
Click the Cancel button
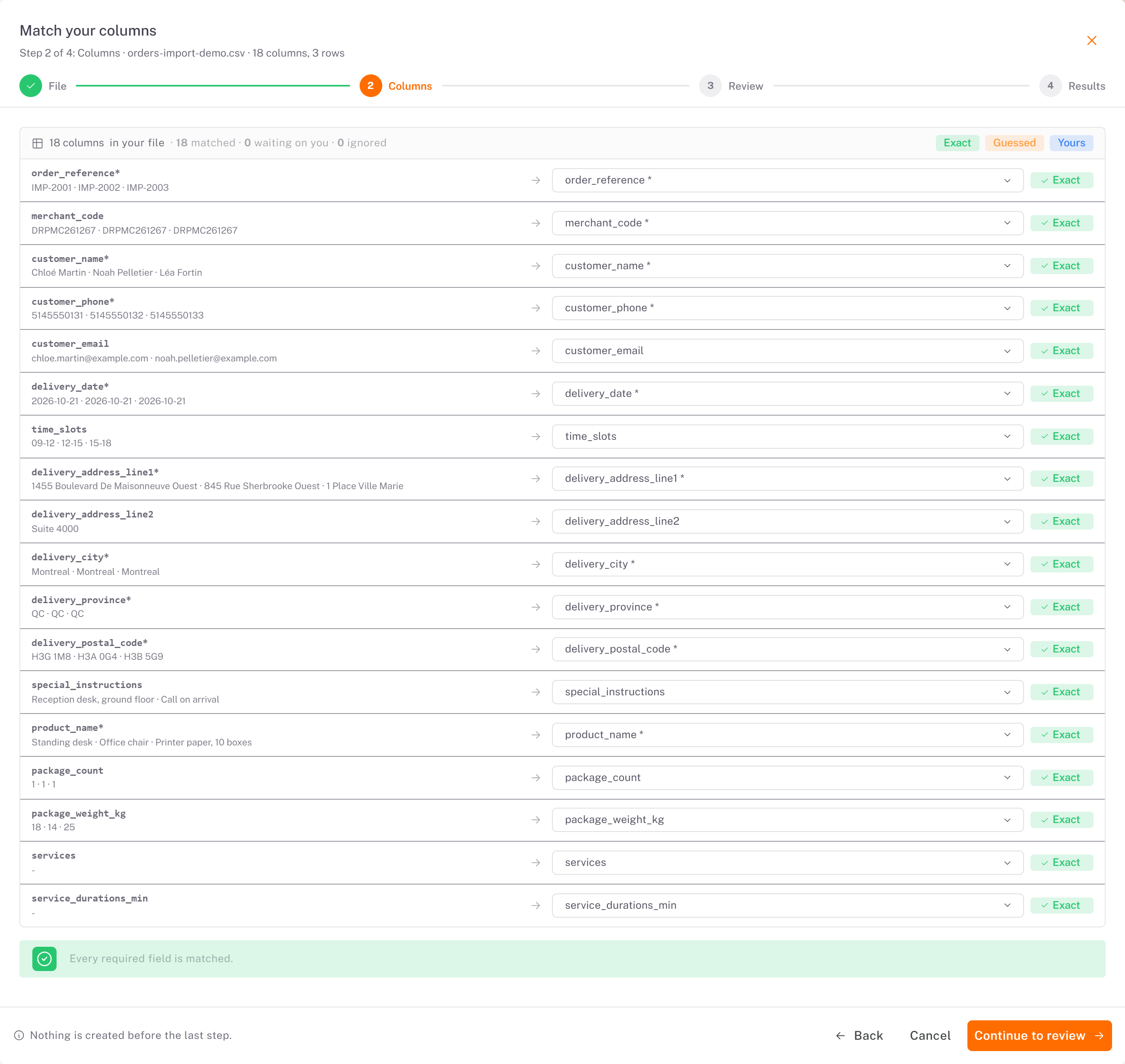pyautogui.click(x=930, y=1036)
